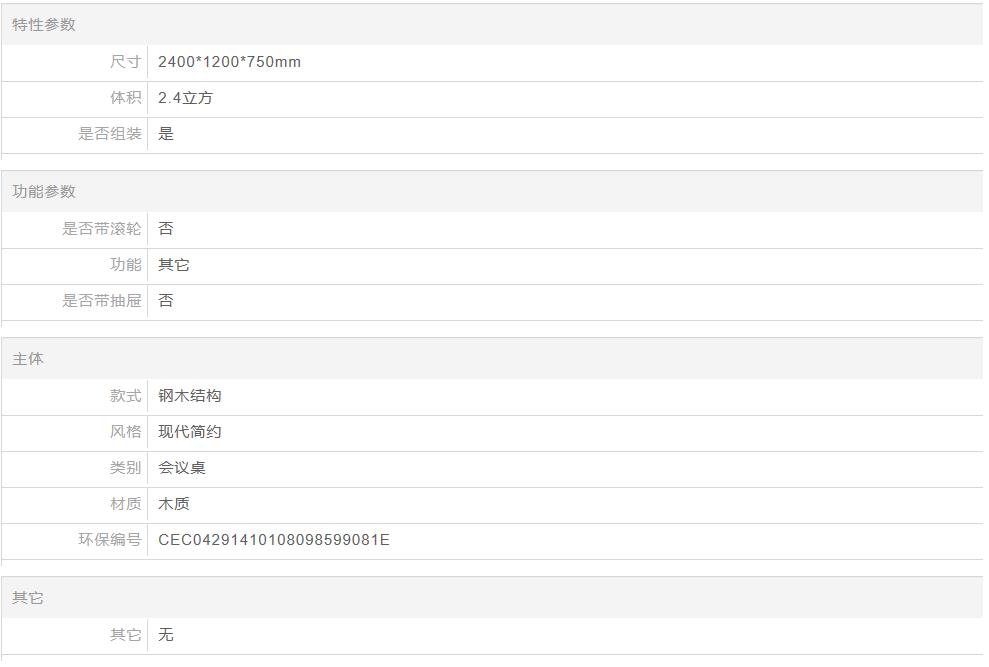Click the 功能参数 section header
Viewport: 989px width, 667px height.
(44, 192)
